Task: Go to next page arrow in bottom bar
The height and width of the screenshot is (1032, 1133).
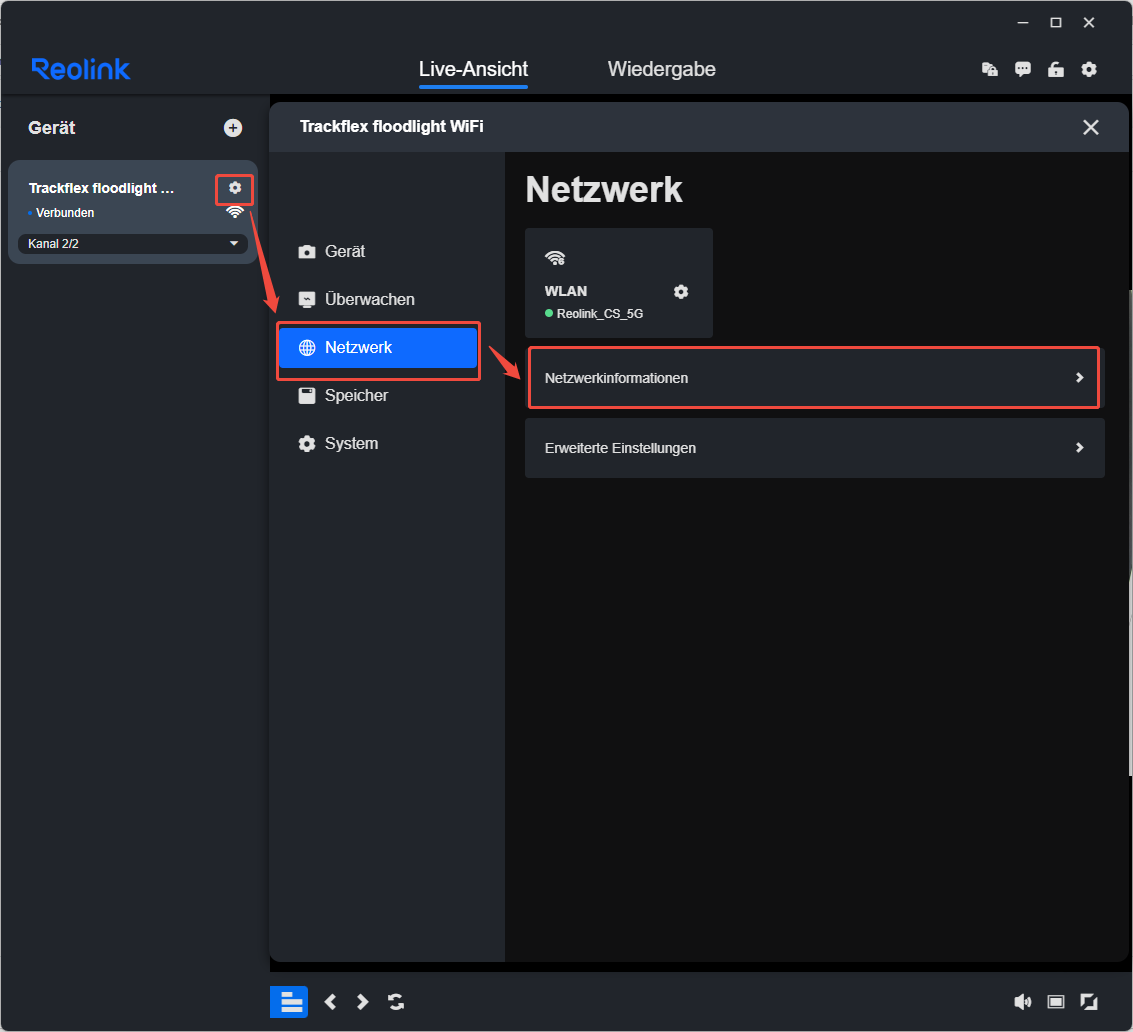Action: [x=363, y=1002]
